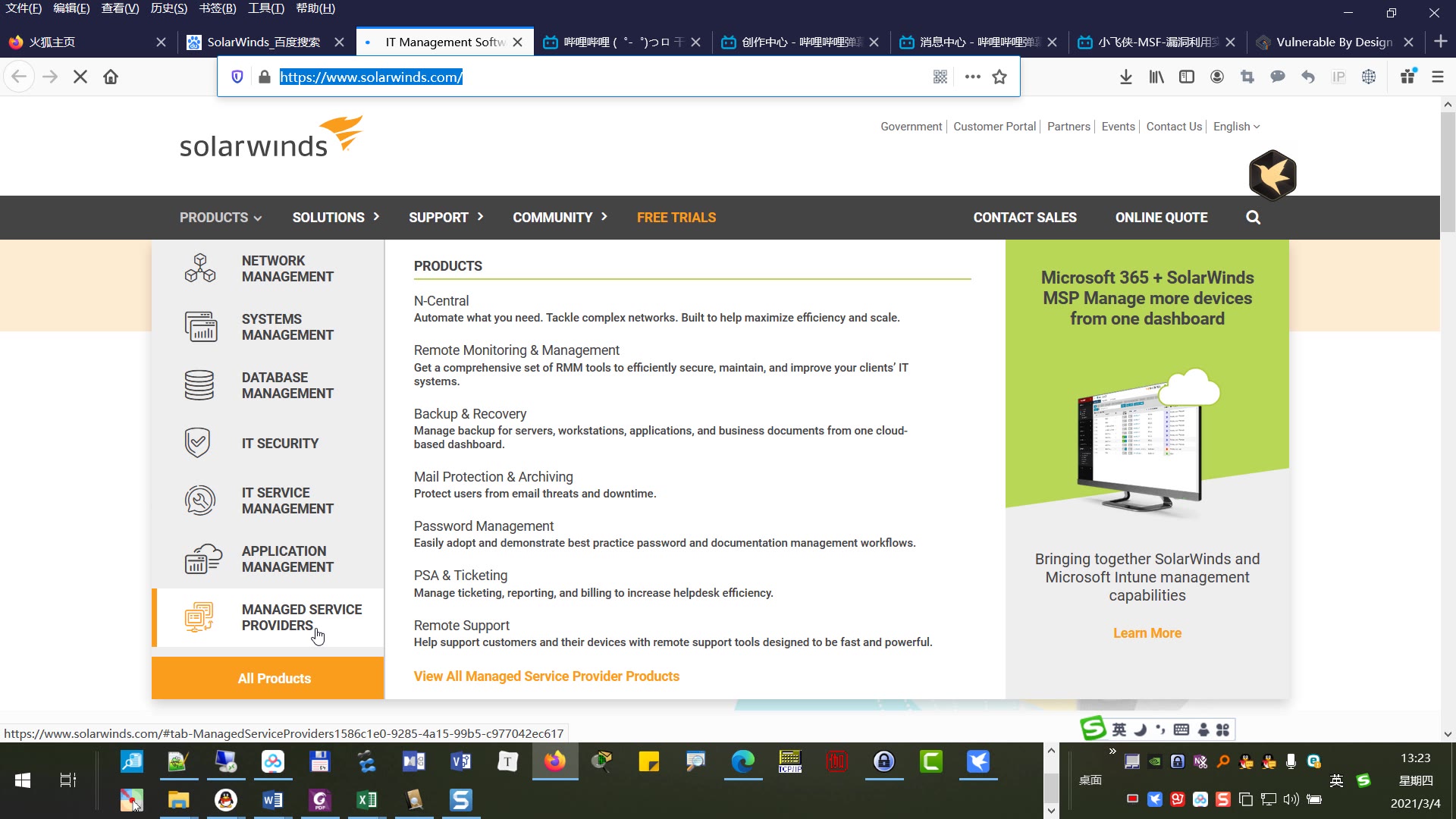The height and width of the screenshot is (819, 1456).
Task: Click the Network Management cubes icon
Action: point(200,268)
